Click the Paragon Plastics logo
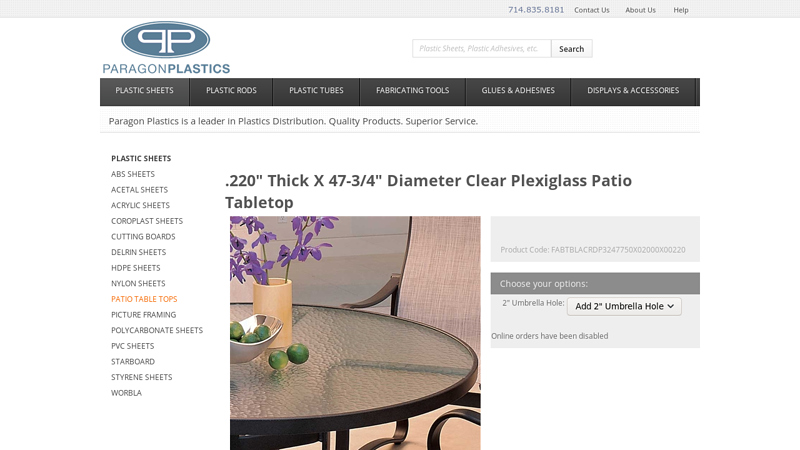The width and height of the screenshot is (800, 450). 166,47
